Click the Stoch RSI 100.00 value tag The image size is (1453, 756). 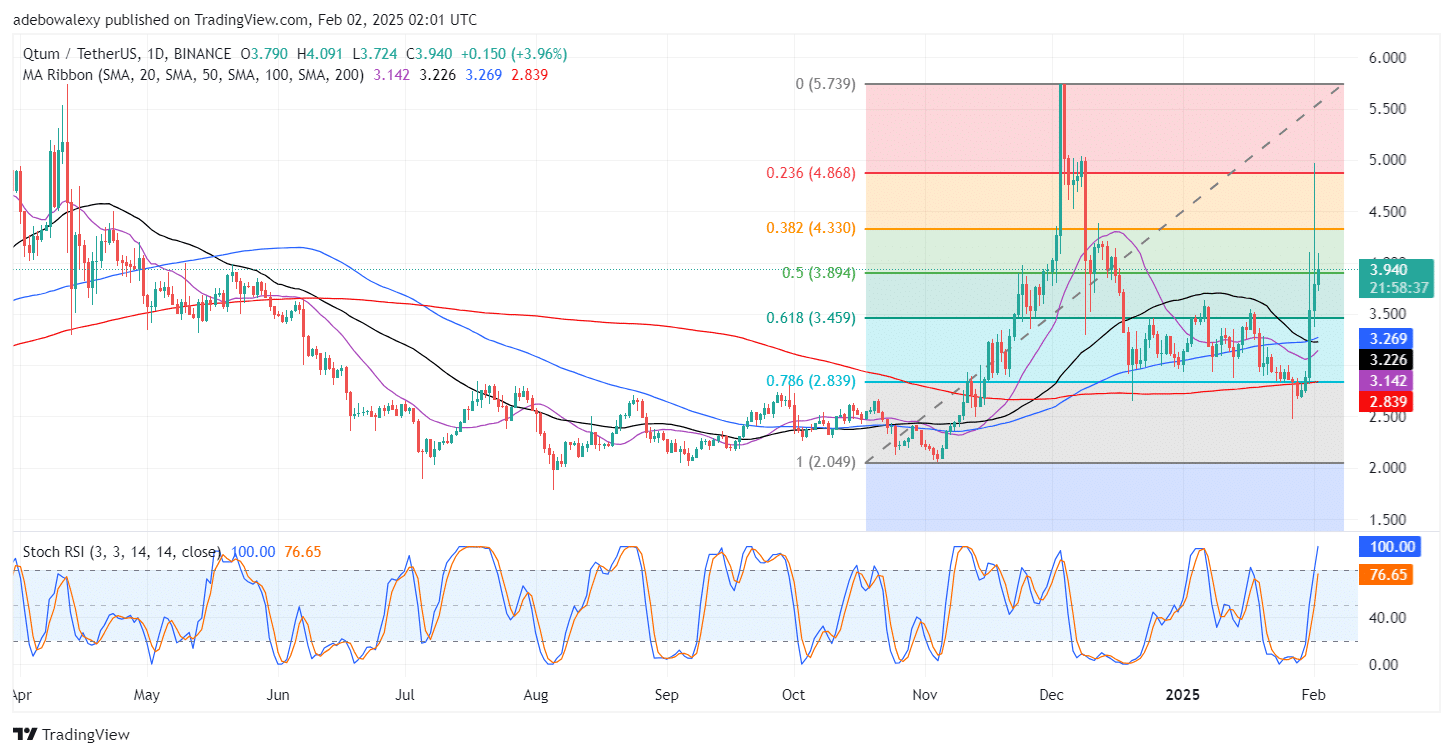coord(1388,547)
